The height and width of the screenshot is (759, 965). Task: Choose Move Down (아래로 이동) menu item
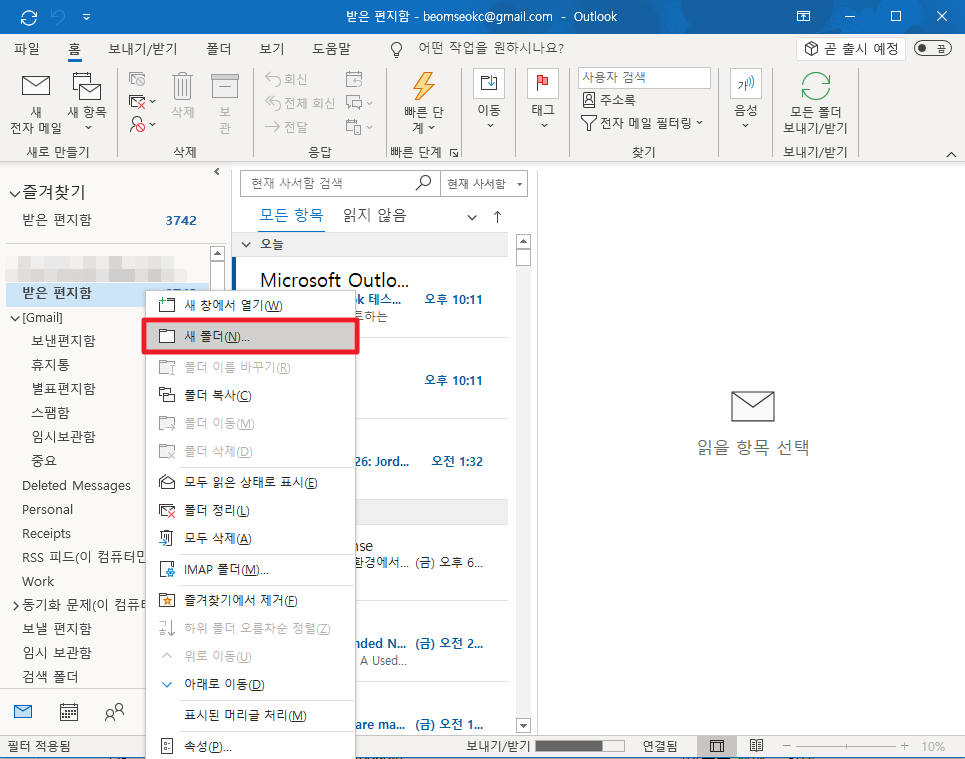[250, 685]
